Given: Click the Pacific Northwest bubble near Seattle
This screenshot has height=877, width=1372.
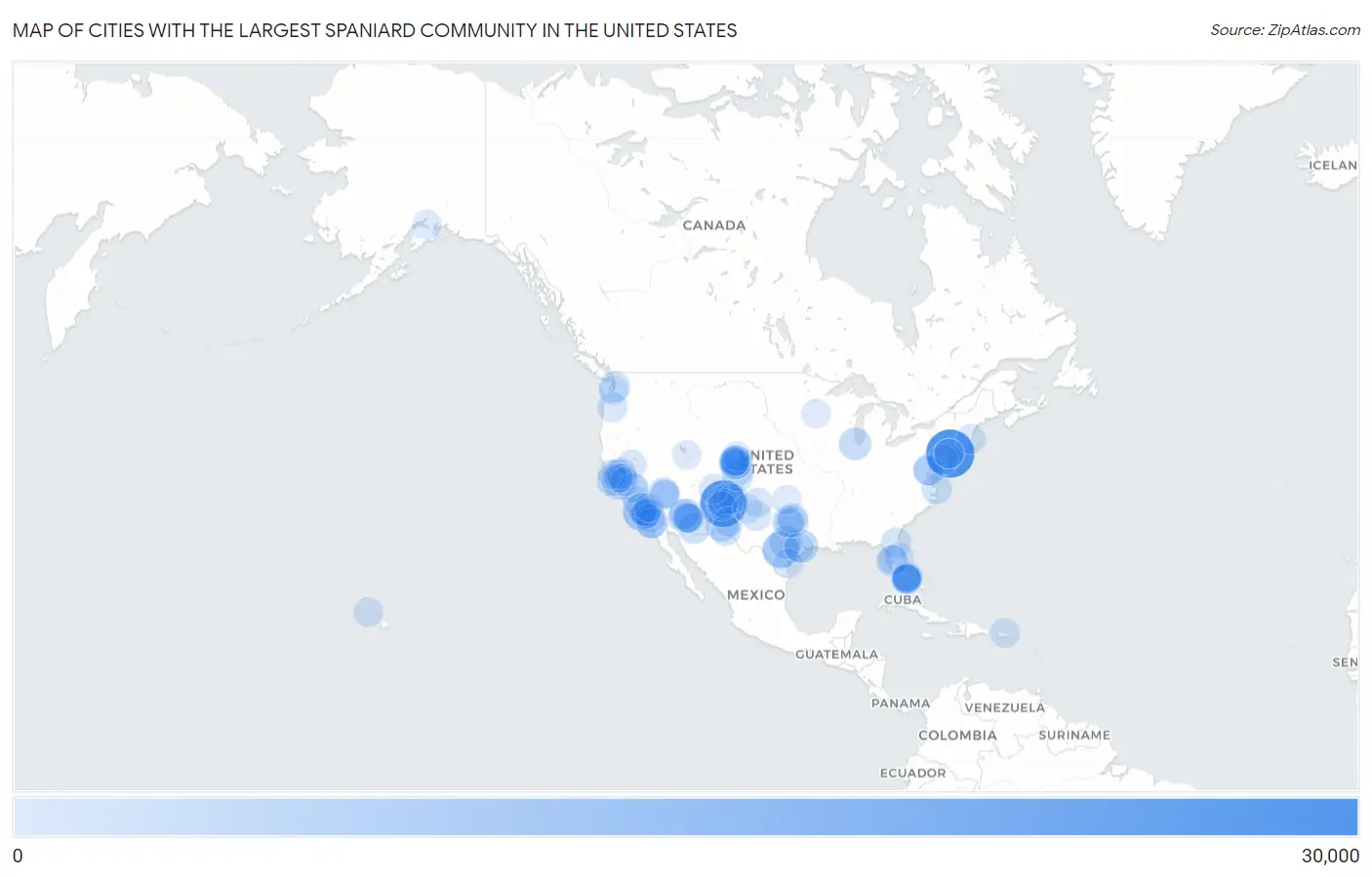Looking at the screenshot, I should pyautogui.click(x=614, y=386).
